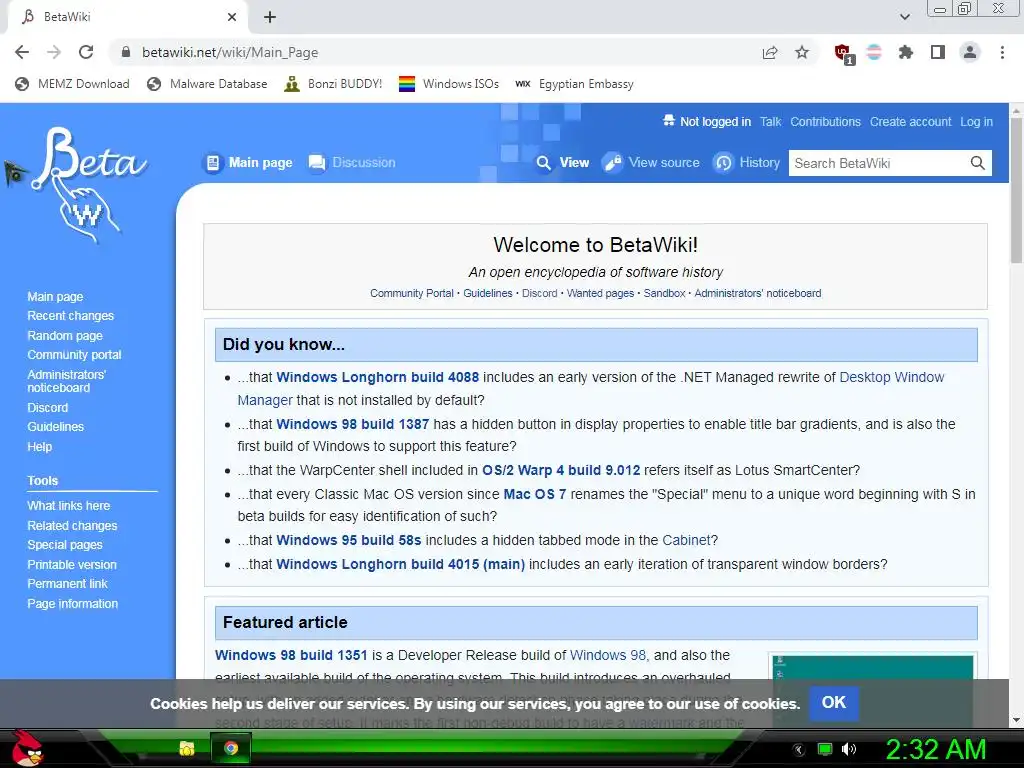The height and width of the screenshot is (768, 1024).
Task: Show hidden tray icons arrow
Action: coord(799,749)
